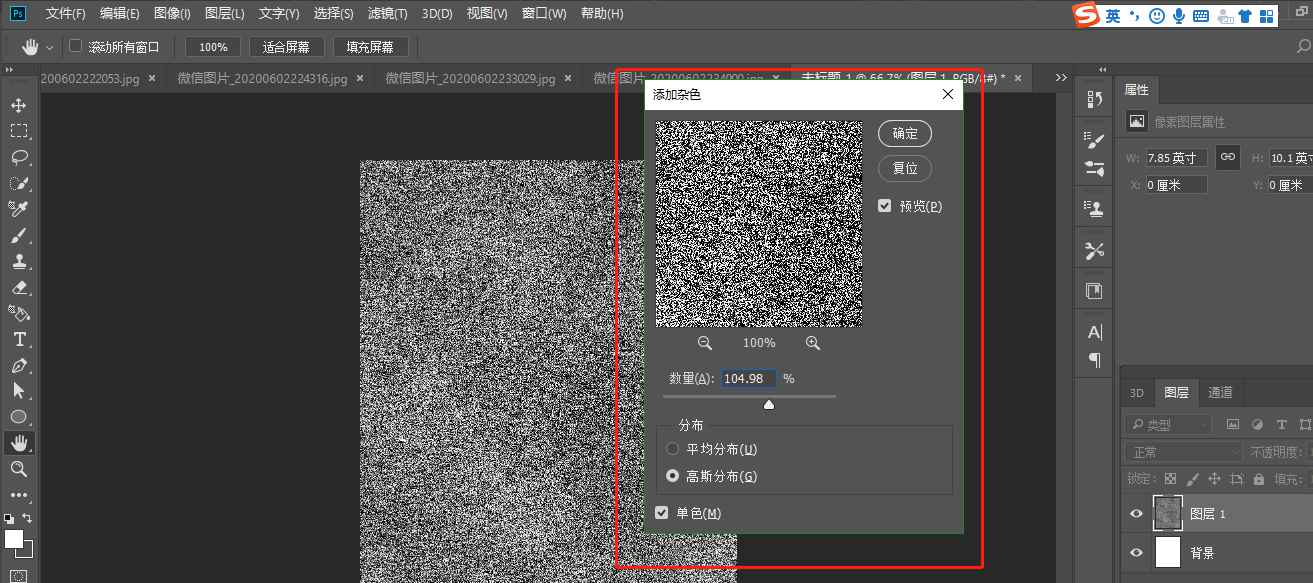Viewport: 1313px width, 583px height.
Task: Select the Eyedropper tool
Action: click(21, 208)
